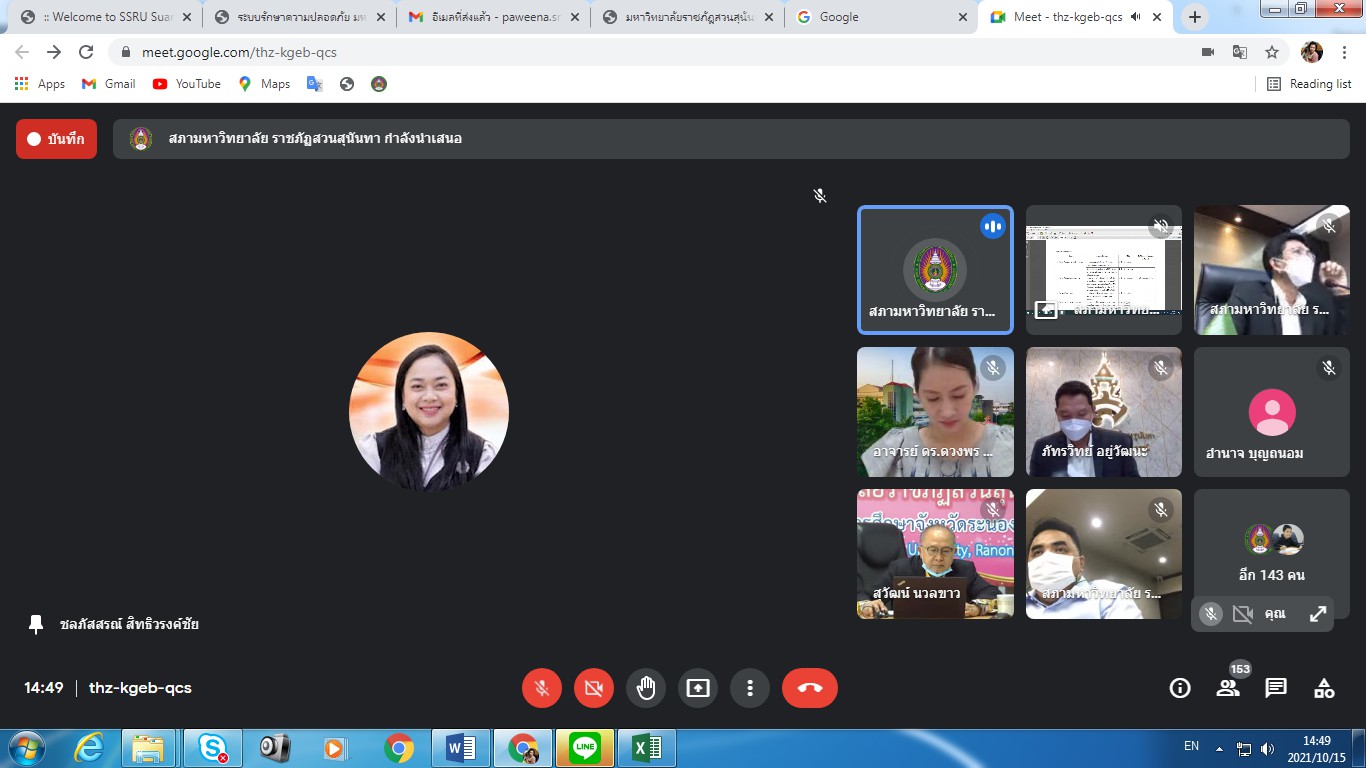Select the shared screen presentation thumbnail
The height and width of the screenshot is (768, 1366).
(x=1104, y=269)
